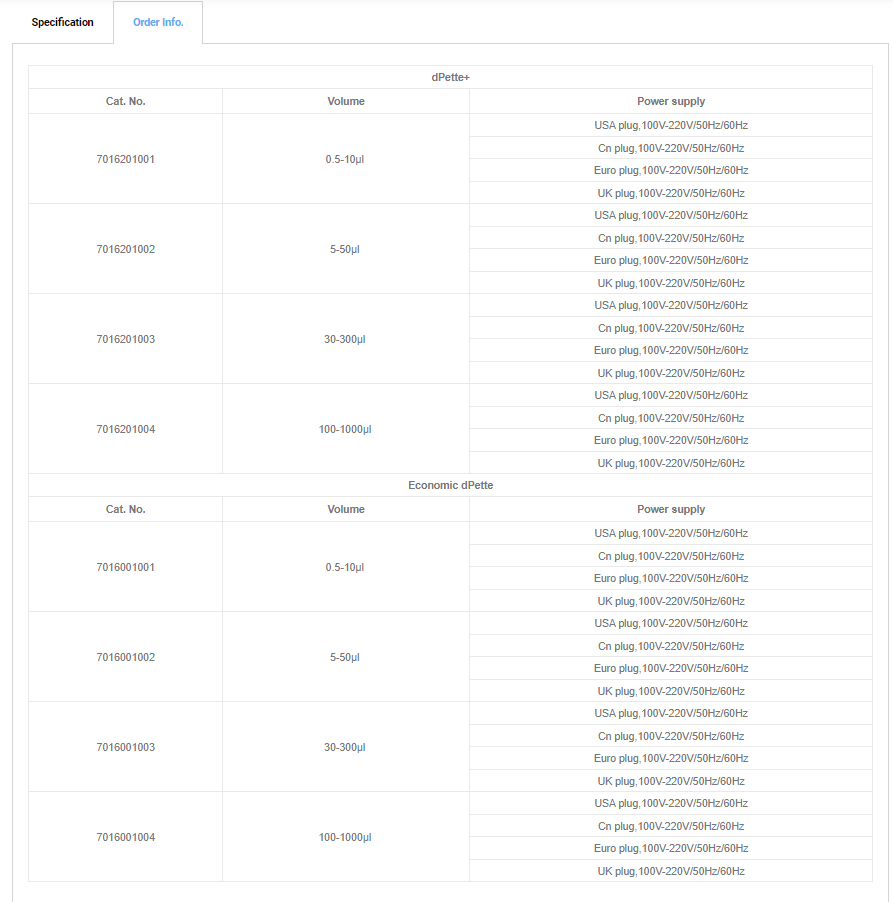Image resolution: width=893 pixels, height=902 pixels.
Task: Switch to the Specification tab
Action: [x=62, y=22]
